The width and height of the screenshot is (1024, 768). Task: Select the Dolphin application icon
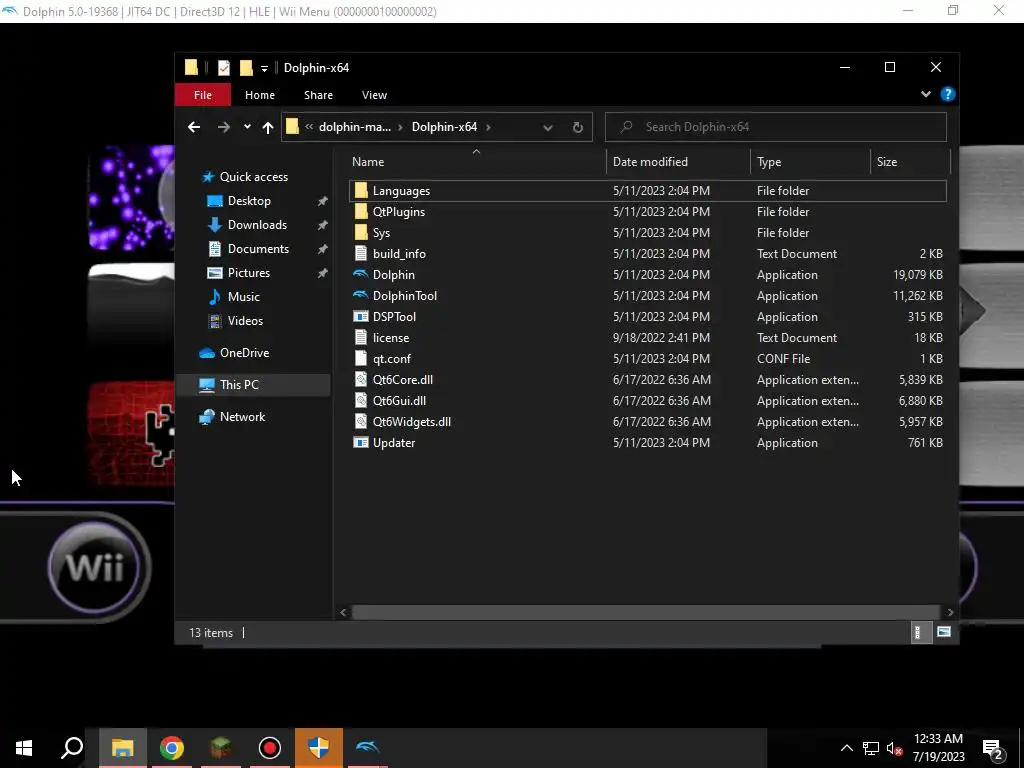(x=360, y=274)
